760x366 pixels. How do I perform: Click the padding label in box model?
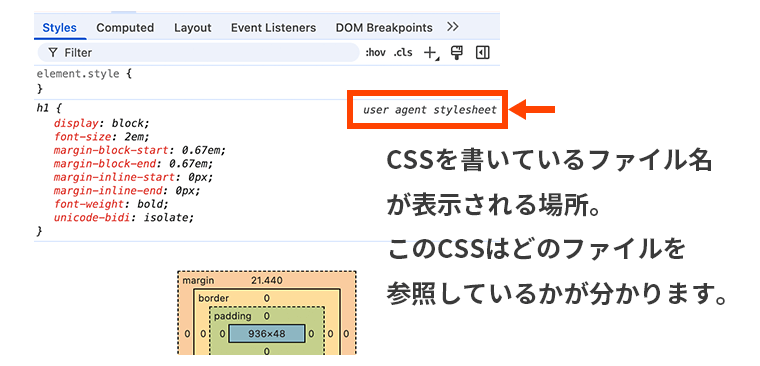click(x=232, y=316)
